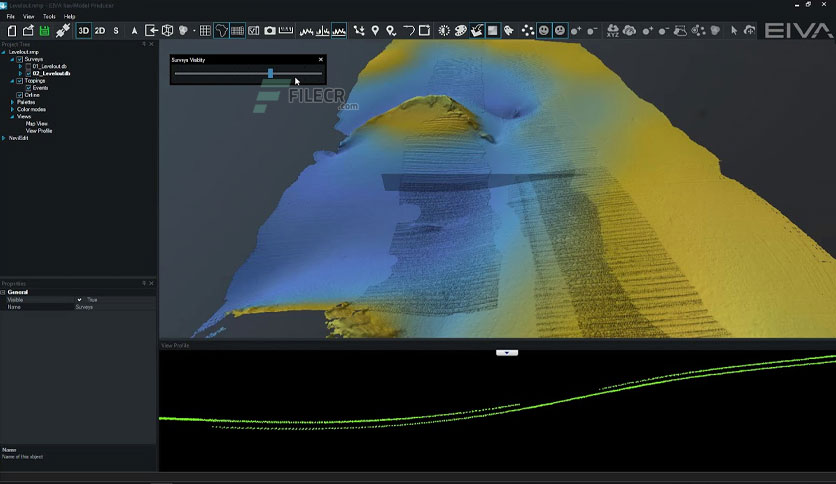Click the first profile waveform icon
The height and width of the screenshot is (484, 836).
(x=306, y=31)
